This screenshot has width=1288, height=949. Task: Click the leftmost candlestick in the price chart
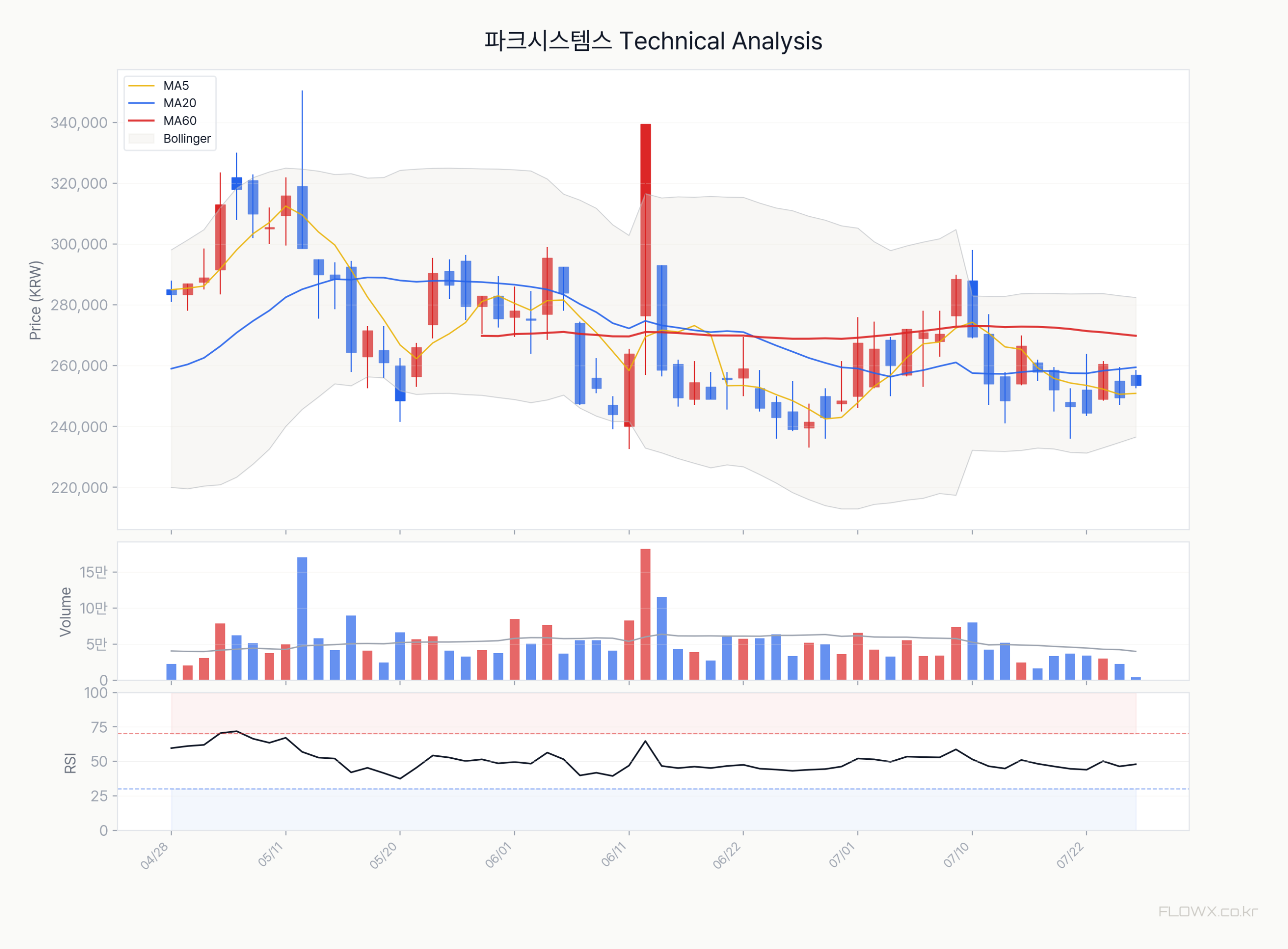point(171,292)
